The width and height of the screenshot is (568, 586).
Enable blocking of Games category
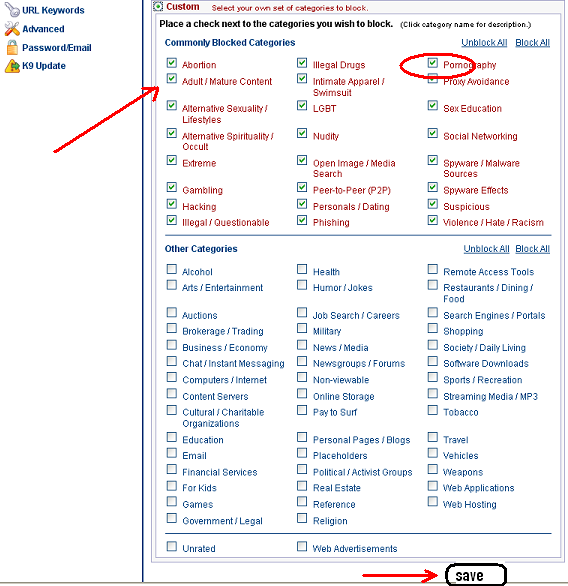click(x=172, y=501)
